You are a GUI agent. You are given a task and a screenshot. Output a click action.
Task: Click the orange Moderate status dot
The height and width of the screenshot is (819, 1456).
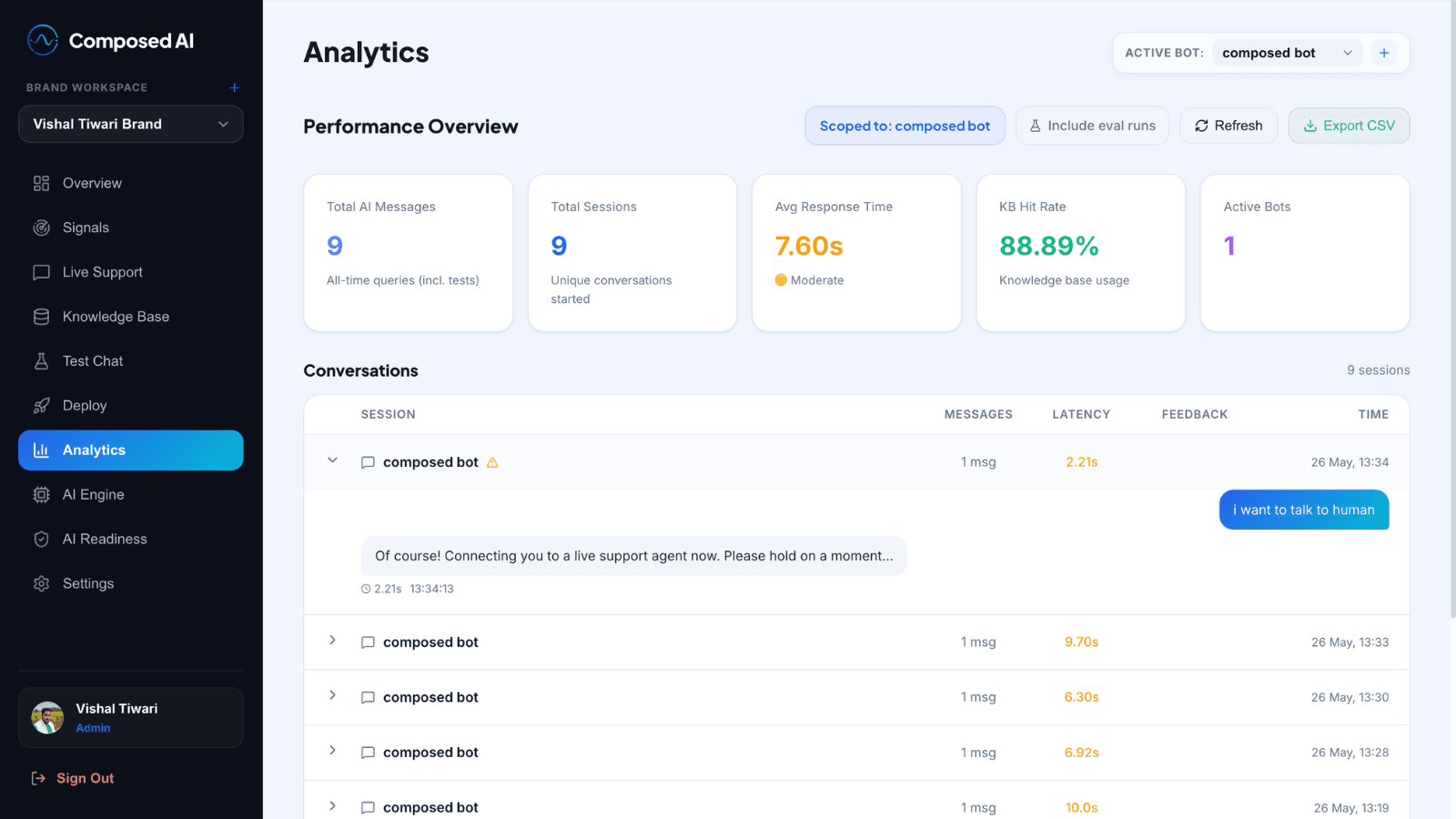click(x=781, y=280)
